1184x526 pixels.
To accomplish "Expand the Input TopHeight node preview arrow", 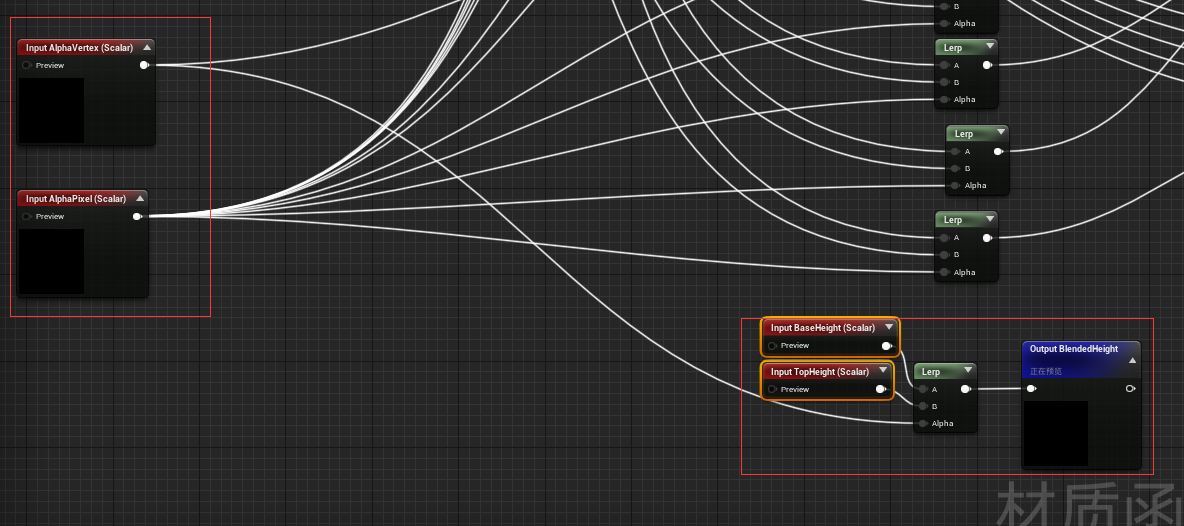I will click(883, 371).
